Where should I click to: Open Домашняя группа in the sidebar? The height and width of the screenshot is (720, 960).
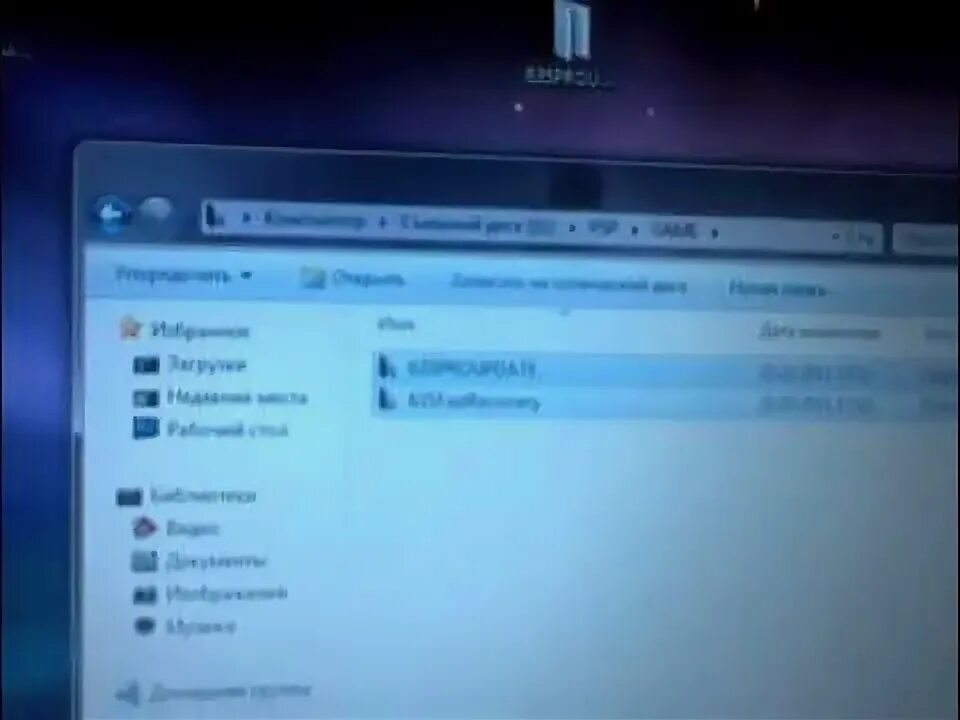tap(230, 692)
